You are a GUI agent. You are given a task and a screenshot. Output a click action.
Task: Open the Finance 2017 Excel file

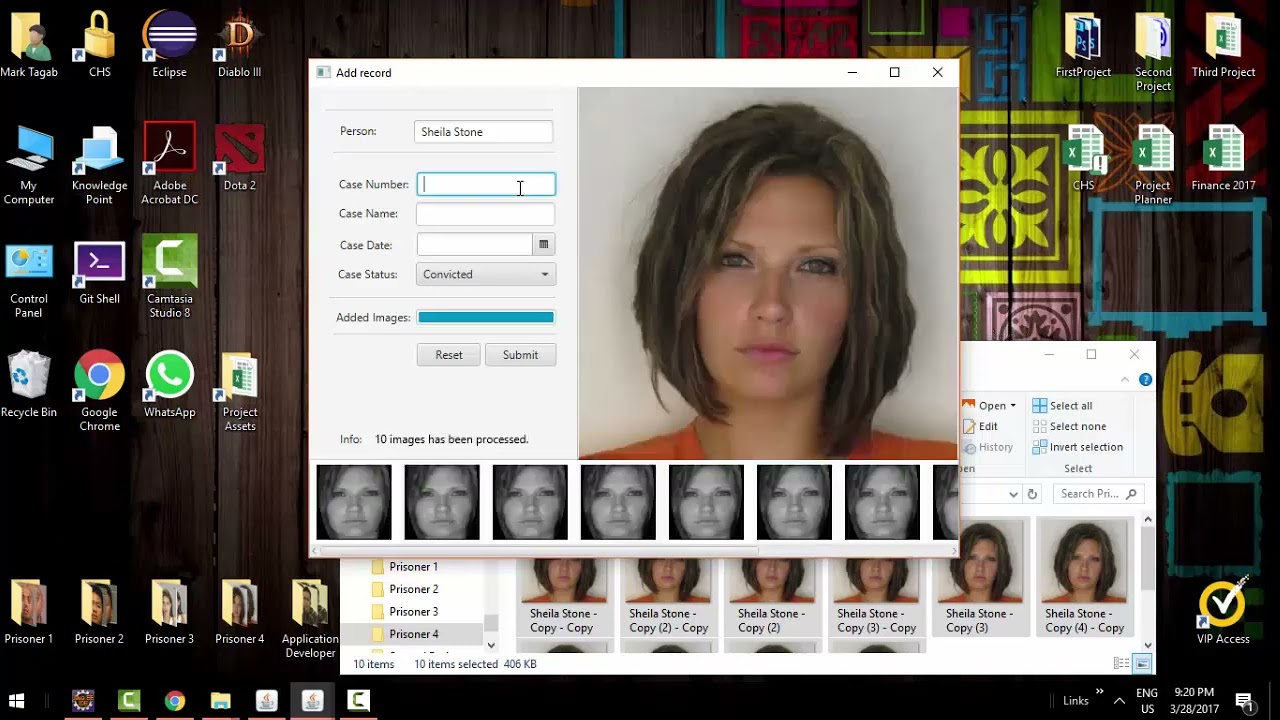(x=1223, y=158)
